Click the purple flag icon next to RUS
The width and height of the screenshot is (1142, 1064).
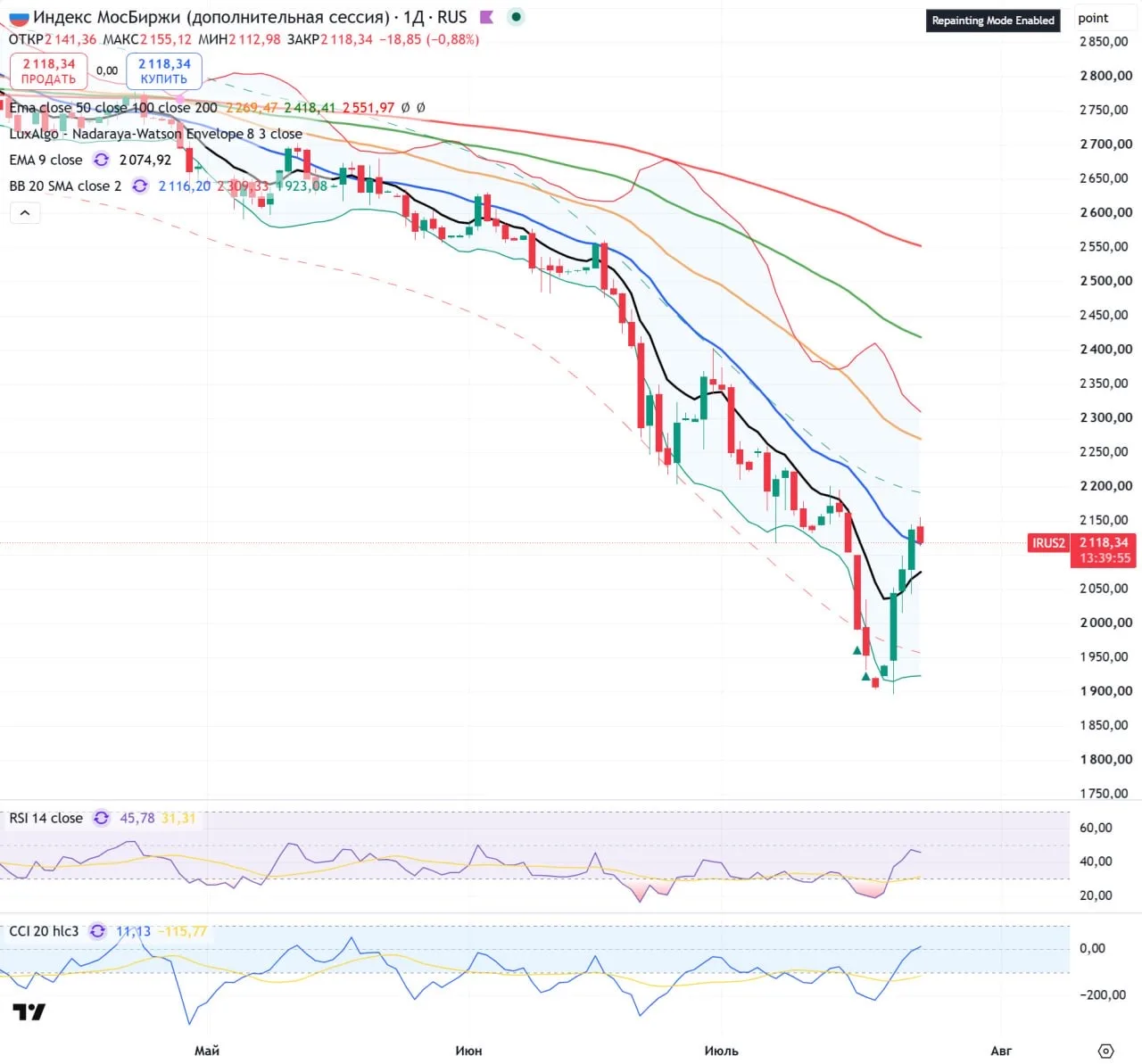[486, 17]
